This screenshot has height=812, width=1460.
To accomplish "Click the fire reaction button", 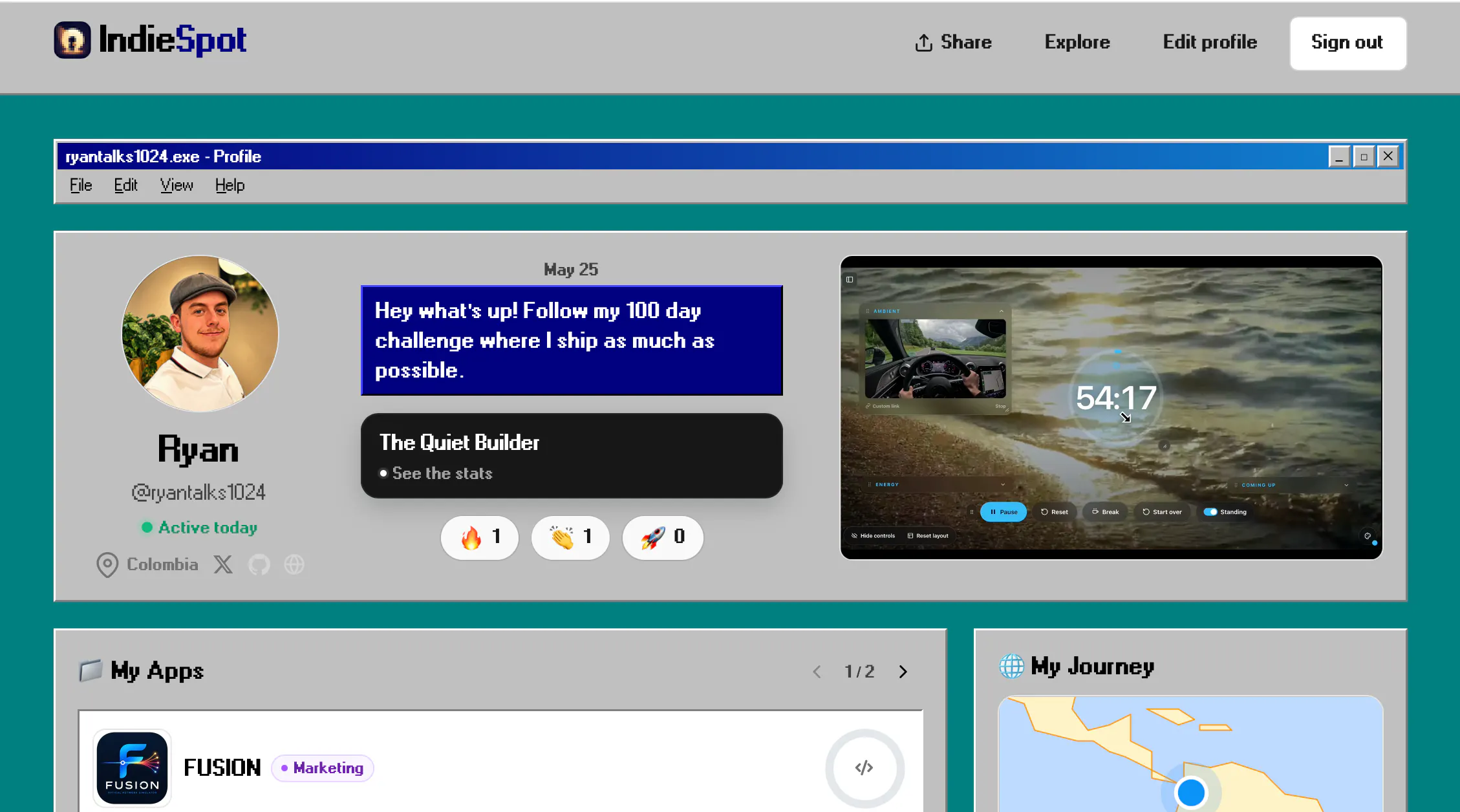I will 480,537.
